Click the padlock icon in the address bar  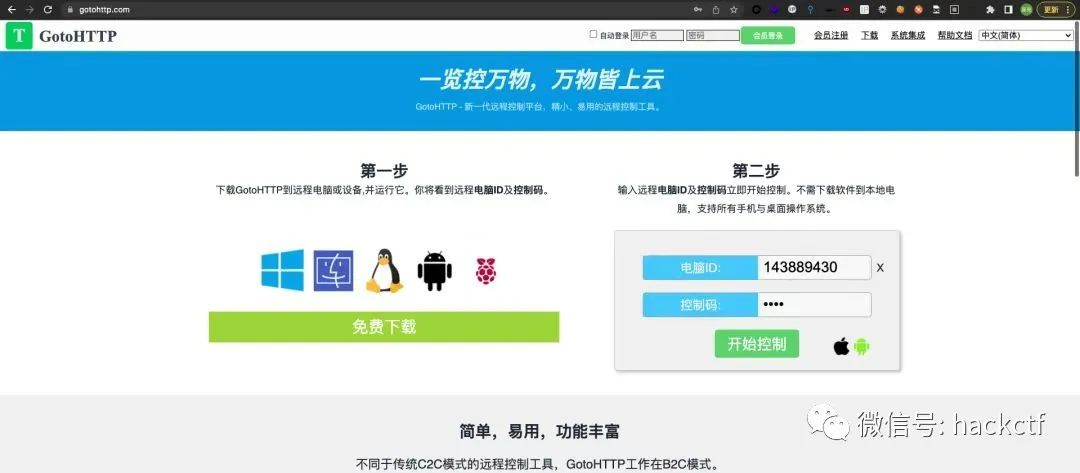pyautogui.click(x=70, y=10)
